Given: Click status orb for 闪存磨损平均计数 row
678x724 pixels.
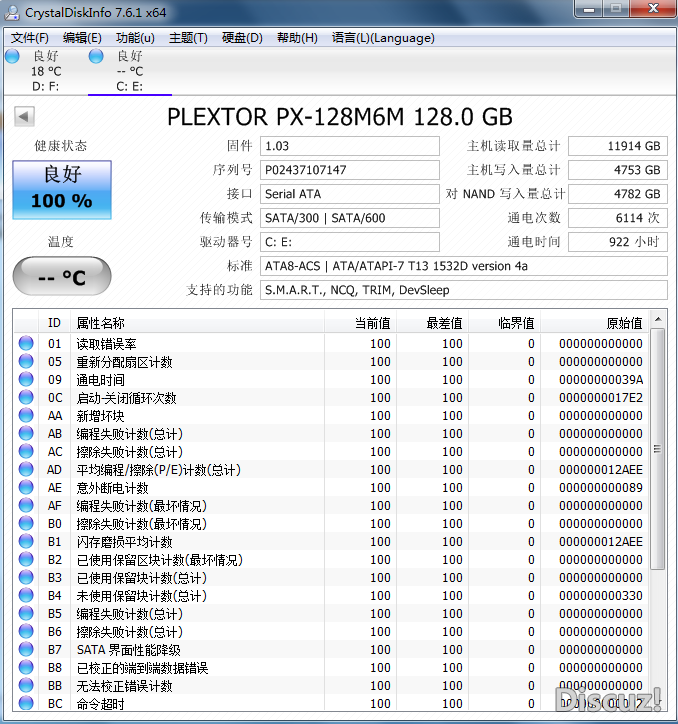Looking at the screenshot, I should [26, 542].
